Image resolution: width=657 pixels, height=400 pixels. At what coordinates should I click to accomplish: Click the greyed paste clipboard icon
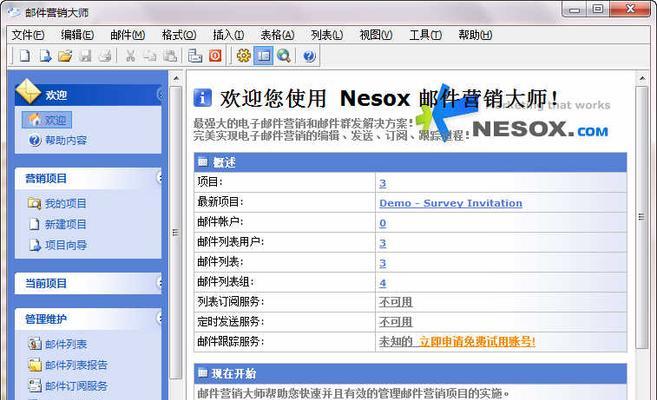pyautogui.click(x=170, y=56)
